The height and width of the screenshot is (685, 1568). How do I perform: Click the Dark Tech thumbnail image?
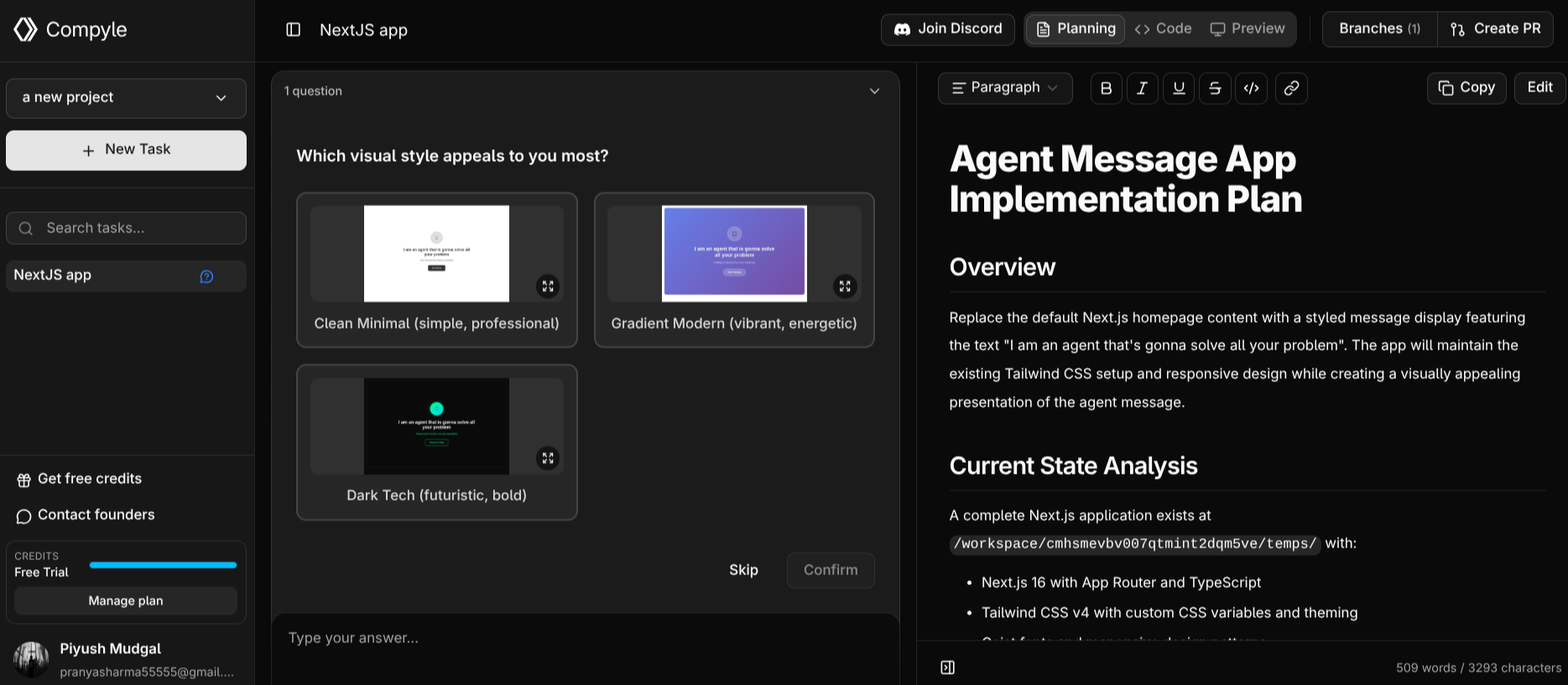pos(436,426)
